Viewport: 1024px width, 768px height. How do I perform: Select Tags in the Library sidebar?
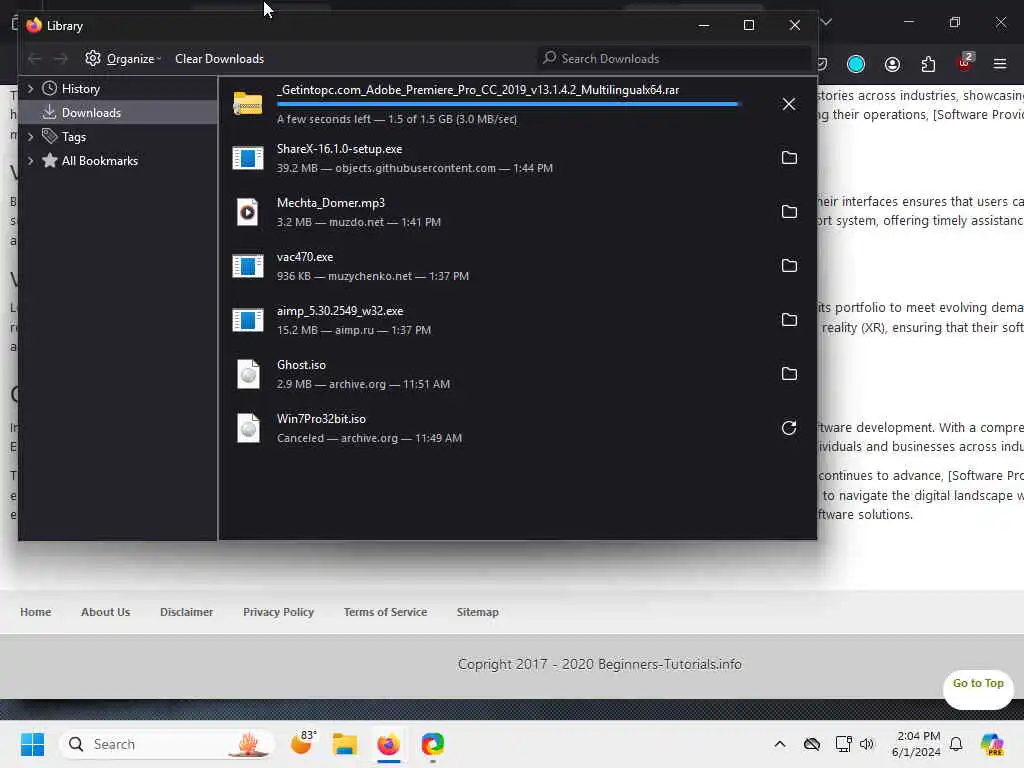pos(73,137)
